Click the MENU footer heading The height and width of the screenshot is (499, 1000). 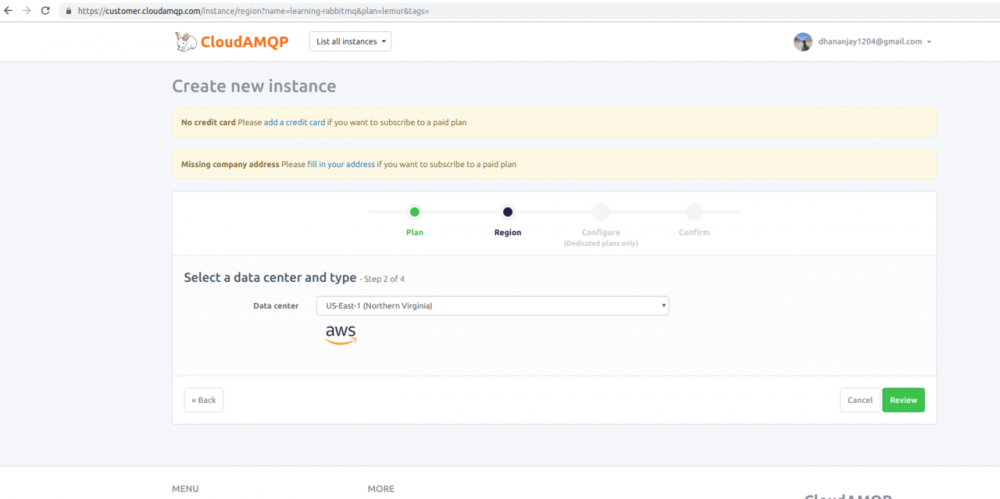[185, 489]
